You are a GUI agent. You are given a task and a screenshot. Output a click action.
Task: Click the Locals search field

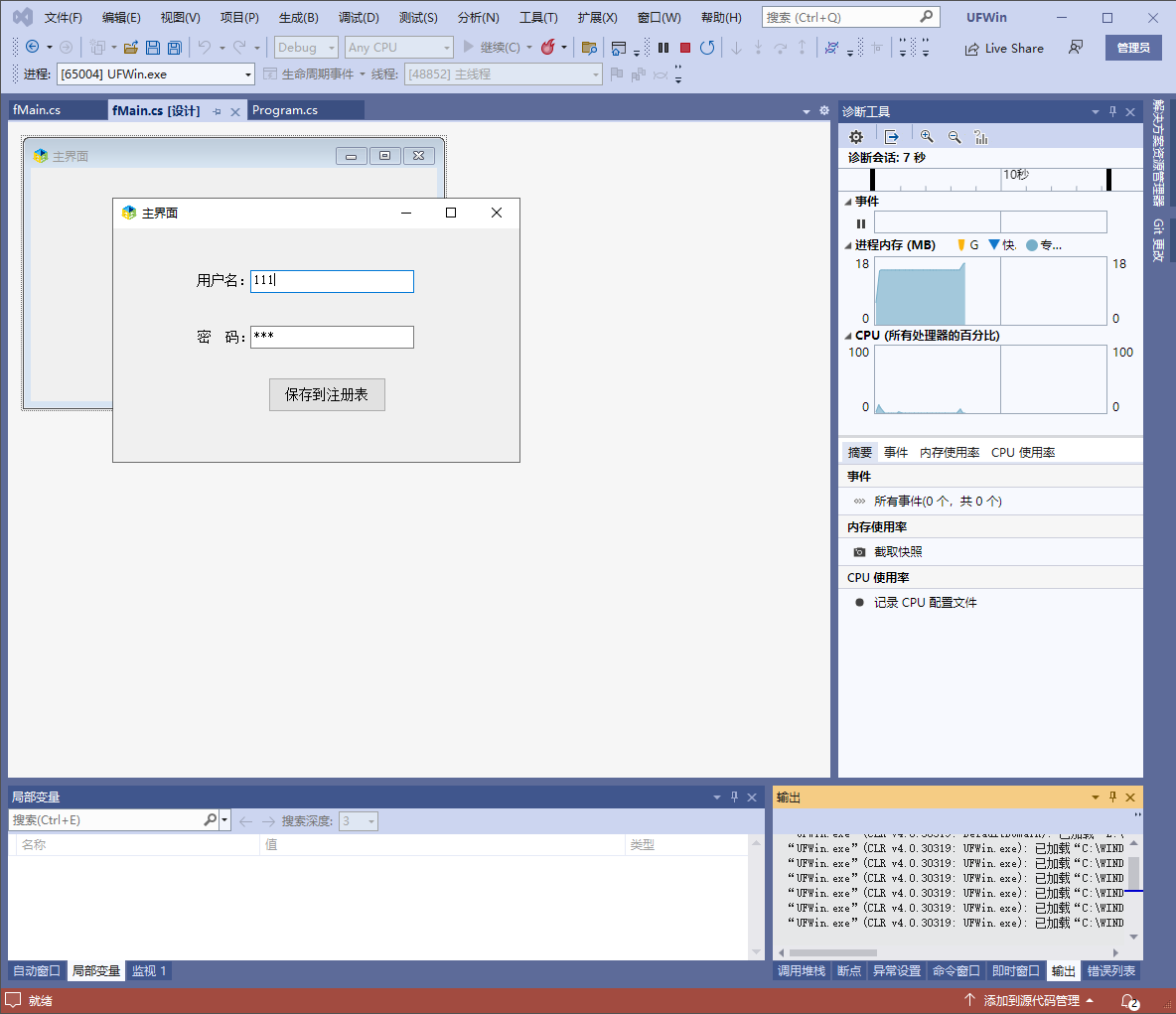pos(105,819)
